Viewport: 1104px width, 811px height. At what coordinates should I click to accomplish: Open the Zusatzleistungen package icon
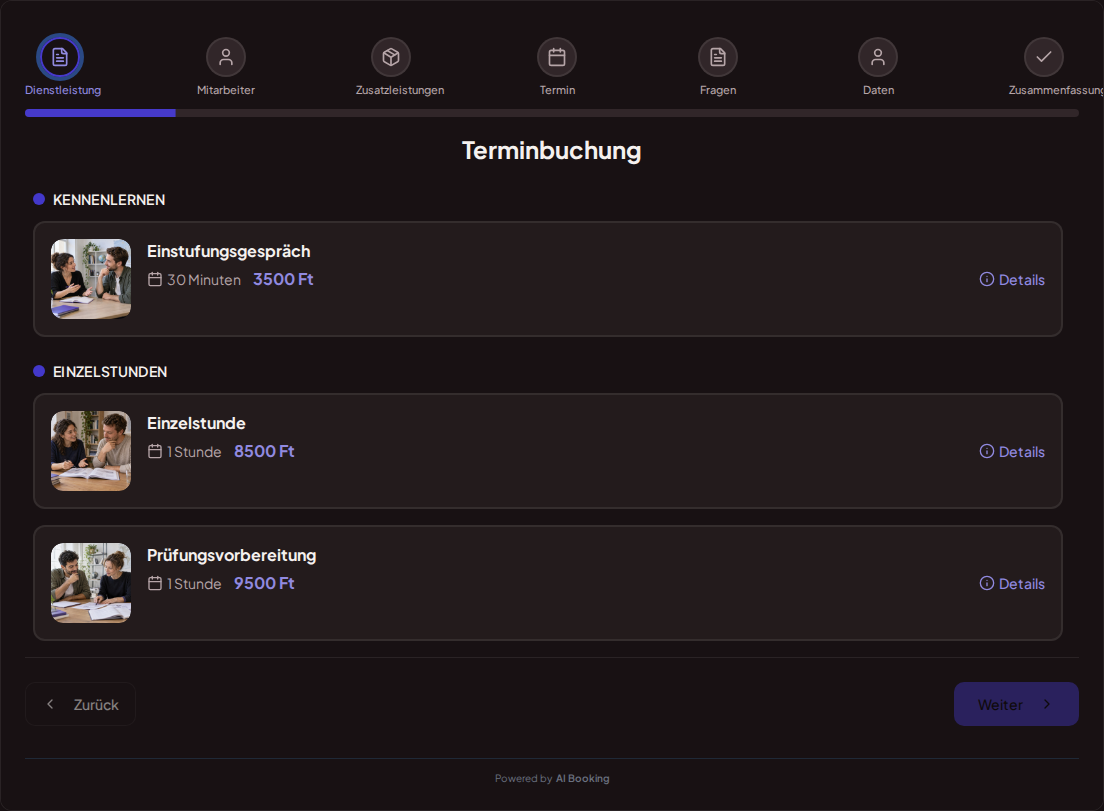click(391, 57)
